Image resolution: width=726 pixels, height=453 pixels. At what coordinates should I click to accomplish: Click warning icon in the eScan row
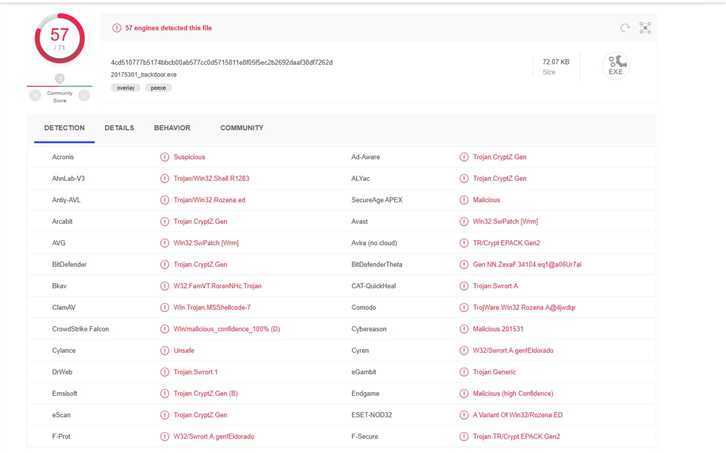pyautogui.click(x=164, y=415)
